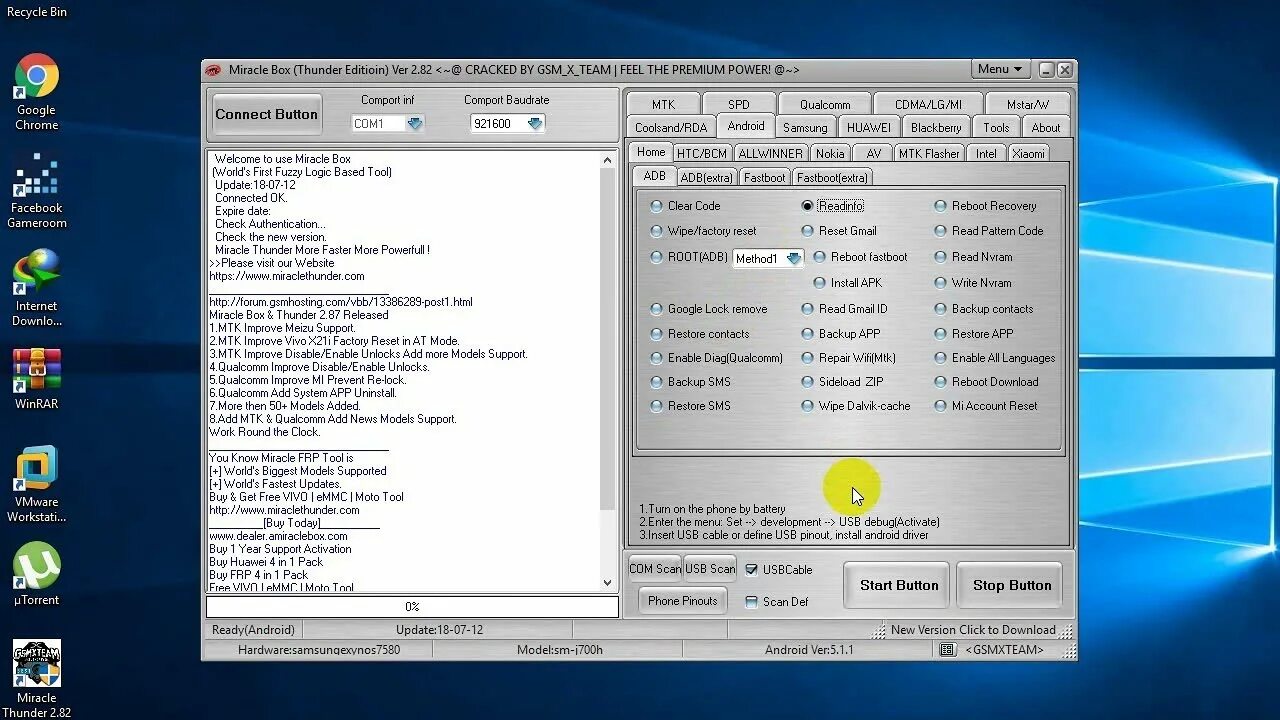Open the About tab
Image resolution: width=1280 pixels, height=720 pixels.
click(x=1046, y=128)
